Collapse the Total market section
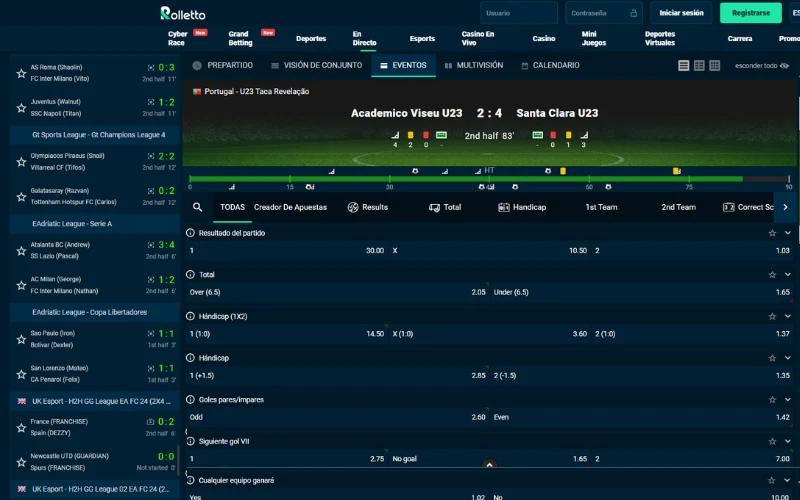This screenshot has height=500, width=800. coord(788,274)
